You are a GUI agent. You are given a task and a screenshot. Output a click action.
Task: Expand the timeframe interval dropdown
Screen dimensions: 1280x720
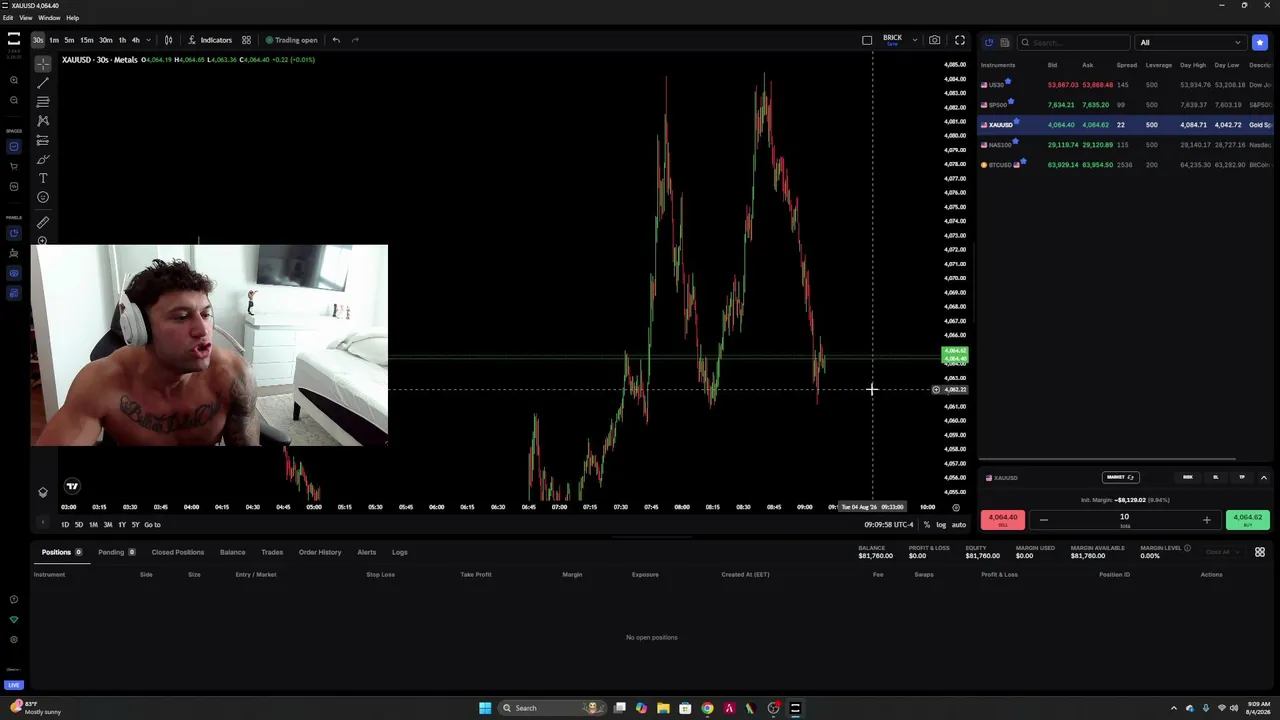(x=148, y=40)
